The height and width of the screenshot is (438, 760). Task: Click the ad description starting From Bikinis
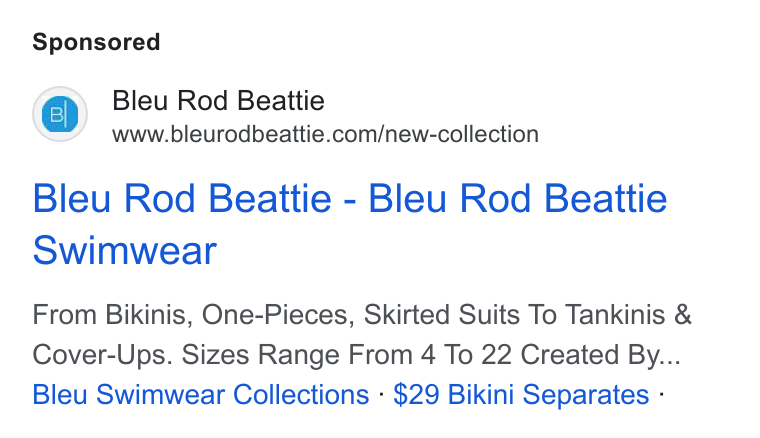pyautogui.click(x=362, y=335)
